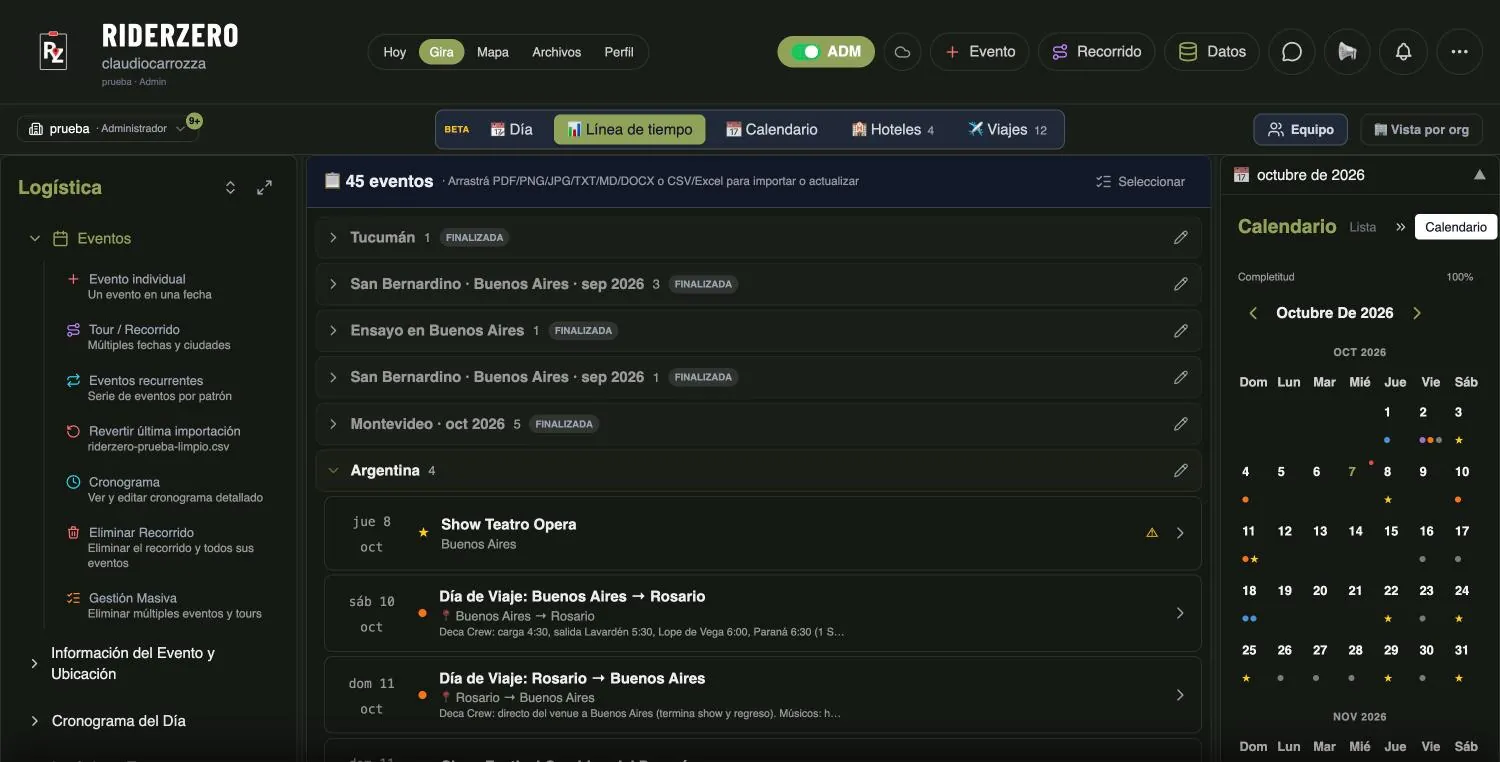The height and width of the screenshot is (762, 1500).
Task: Click the Vista por org button
Action: (1421, 130)
